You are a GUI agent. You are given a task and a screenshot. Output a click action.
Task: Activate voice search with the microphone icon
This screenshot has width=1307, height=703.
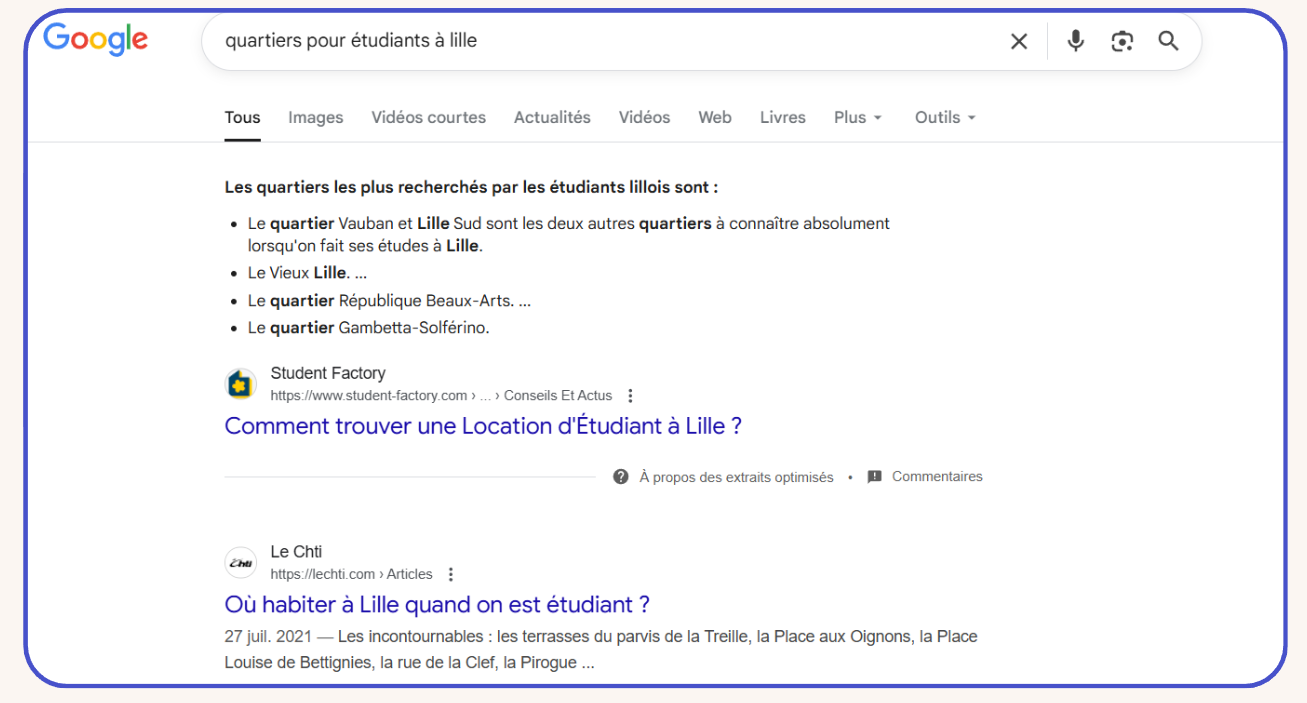coord(1075,41)
